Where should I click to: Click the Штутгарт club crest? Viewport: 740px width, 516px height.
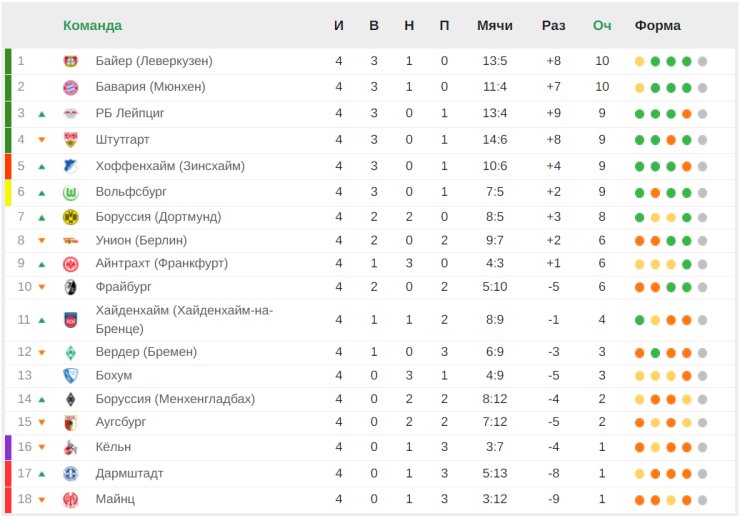click(x=70, y=139)
